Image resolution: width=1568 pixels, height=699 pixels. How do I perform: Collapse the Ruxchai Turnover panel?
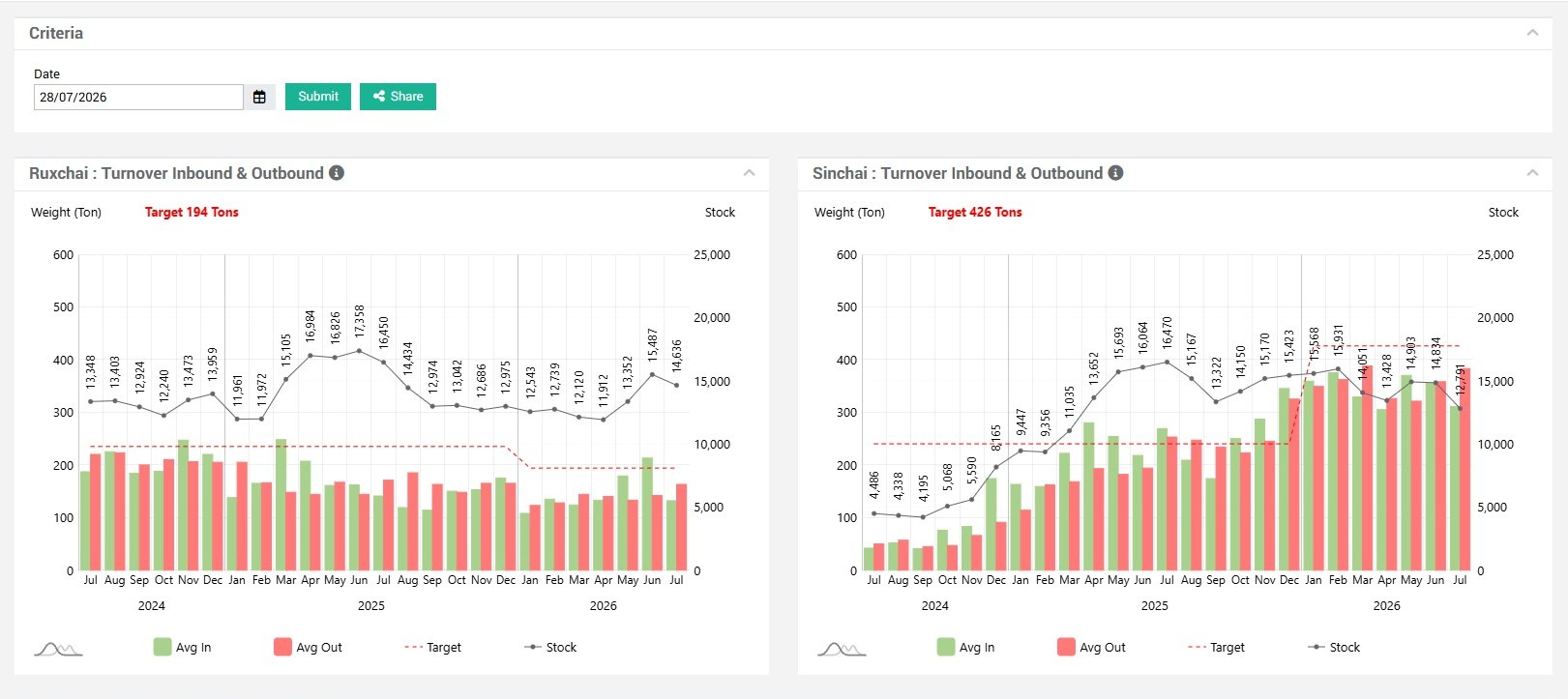749,173
